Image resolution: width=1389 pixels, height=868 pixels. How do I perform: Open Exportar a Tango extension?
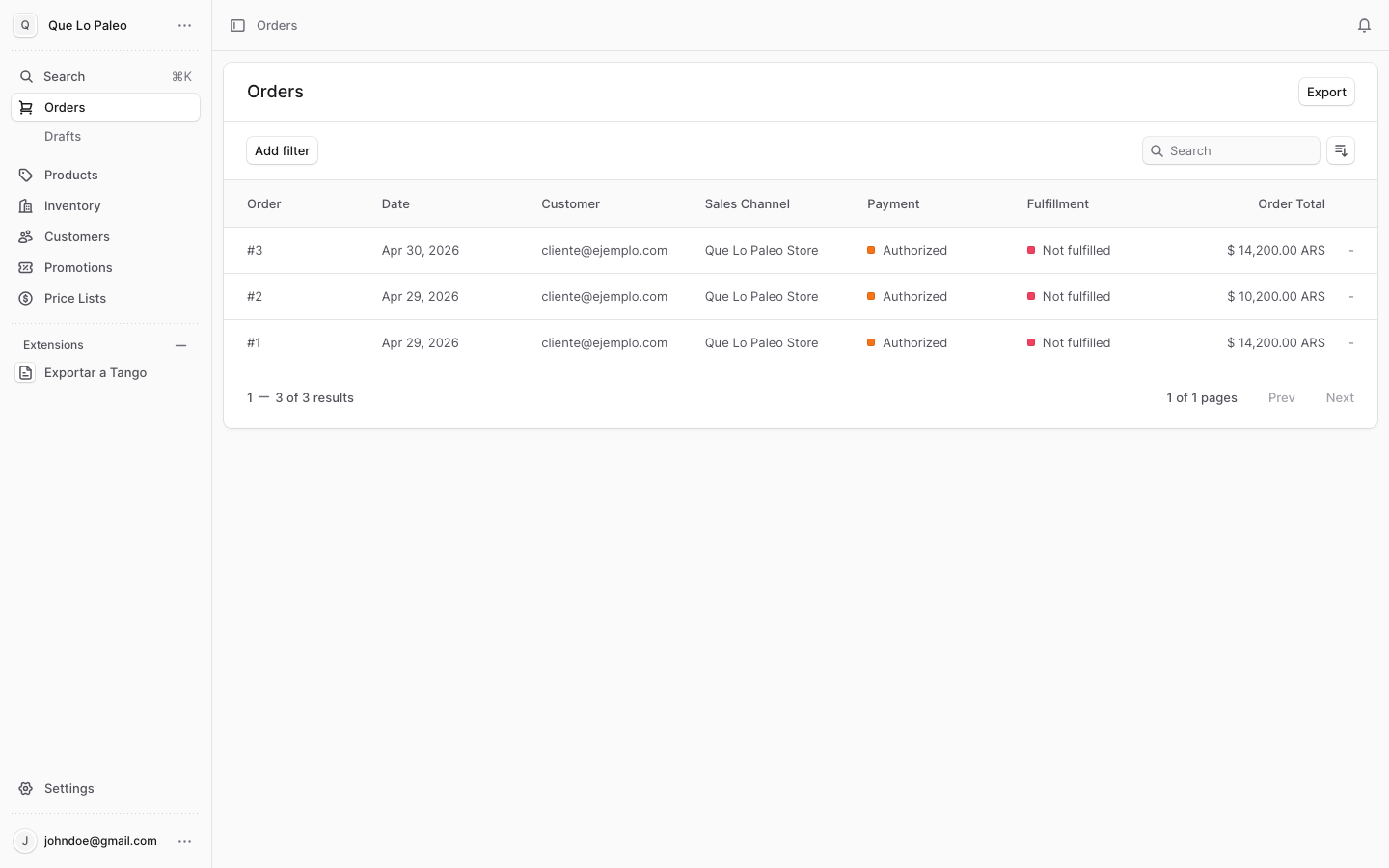[105, 372]
